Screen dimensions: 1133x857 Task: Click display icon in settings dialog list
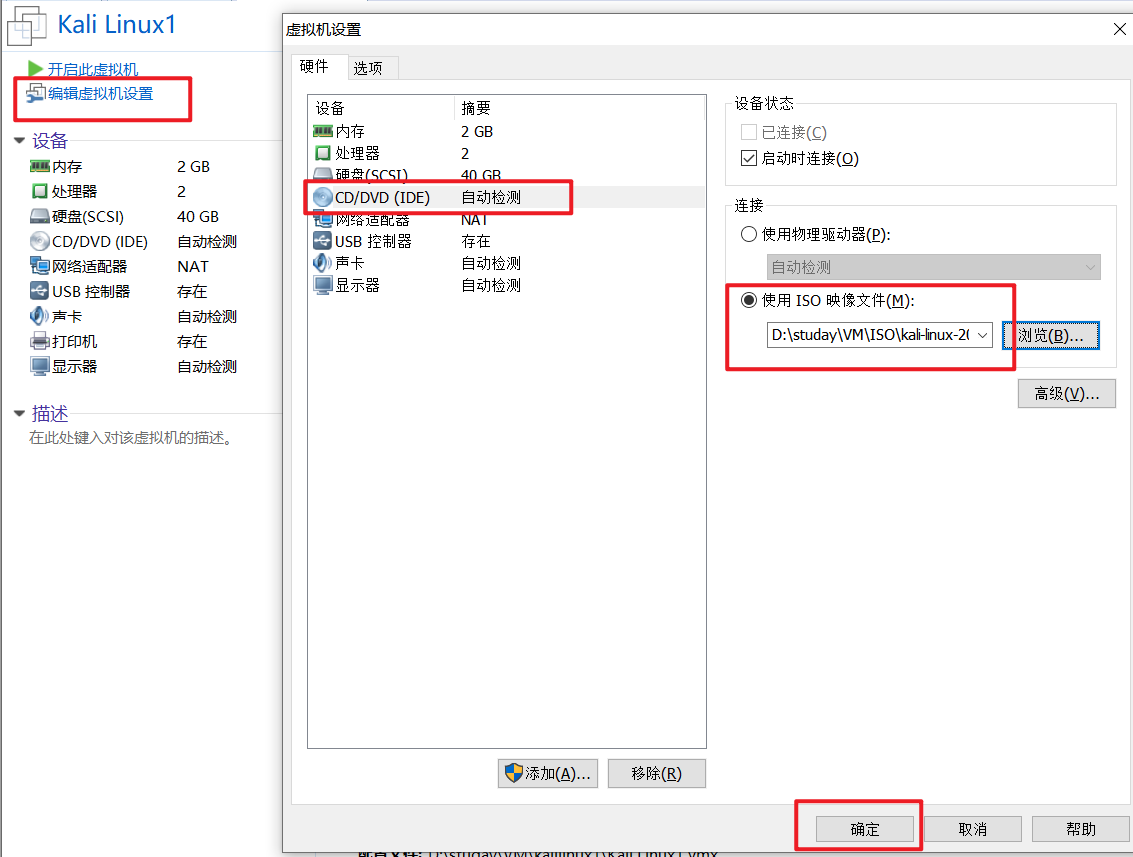322,285
